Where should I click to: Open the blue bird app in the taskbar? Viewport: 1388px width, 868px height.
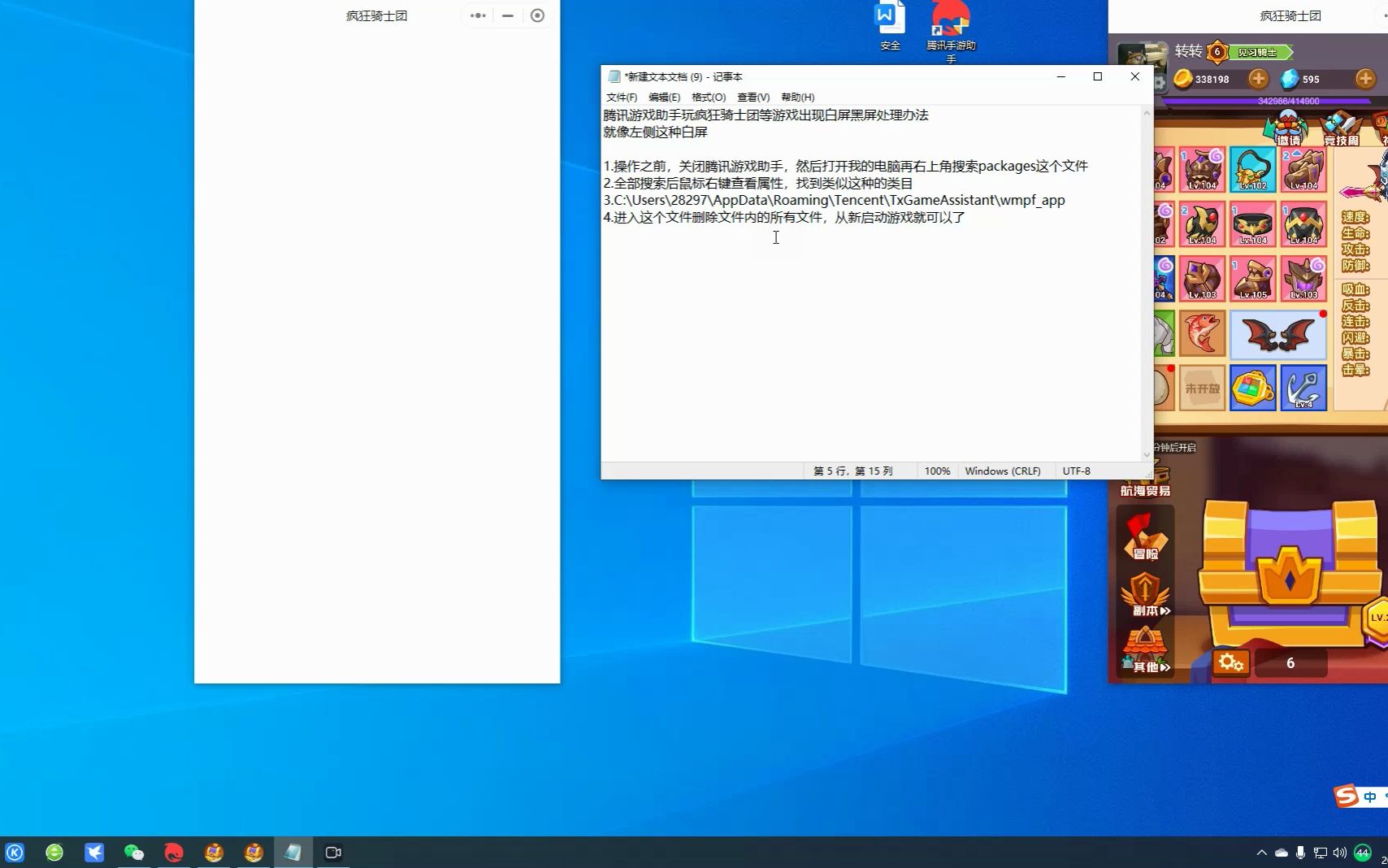94,852
